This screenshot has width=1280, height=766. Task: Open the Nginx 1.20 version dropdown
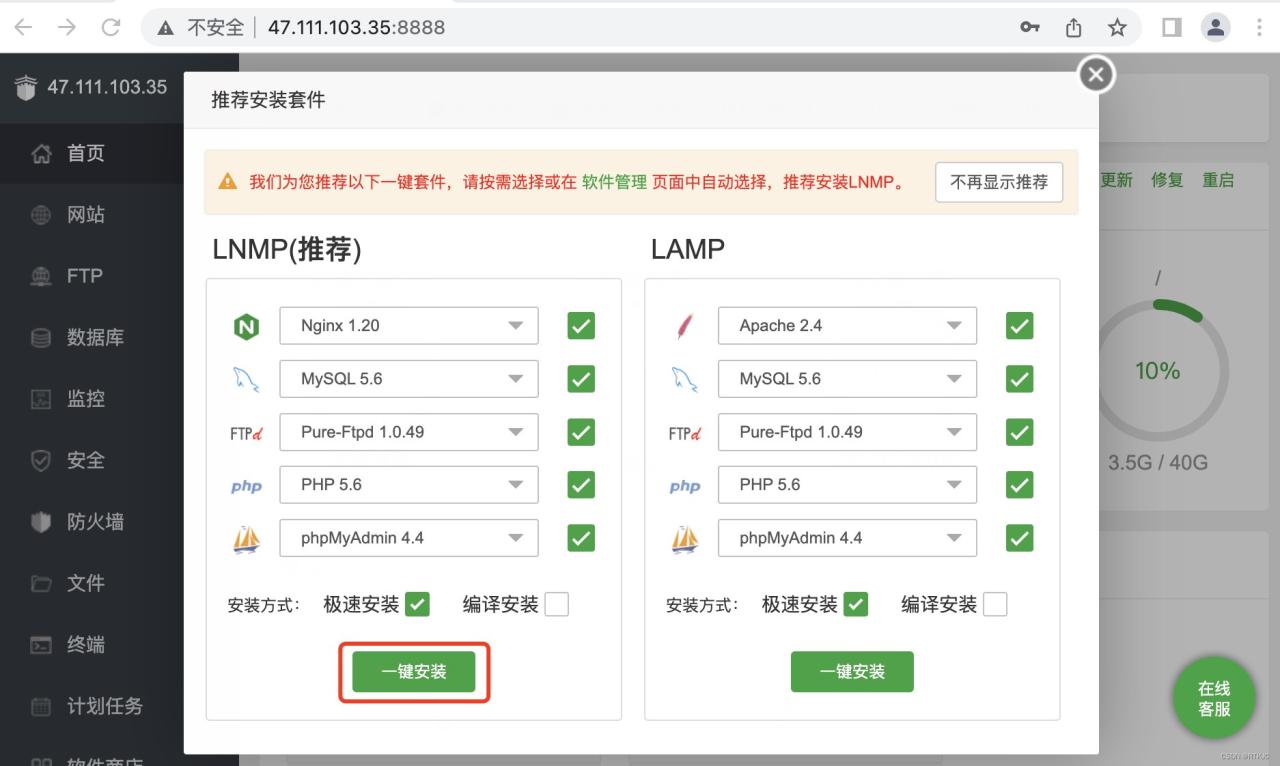click(x=409, y=326)
